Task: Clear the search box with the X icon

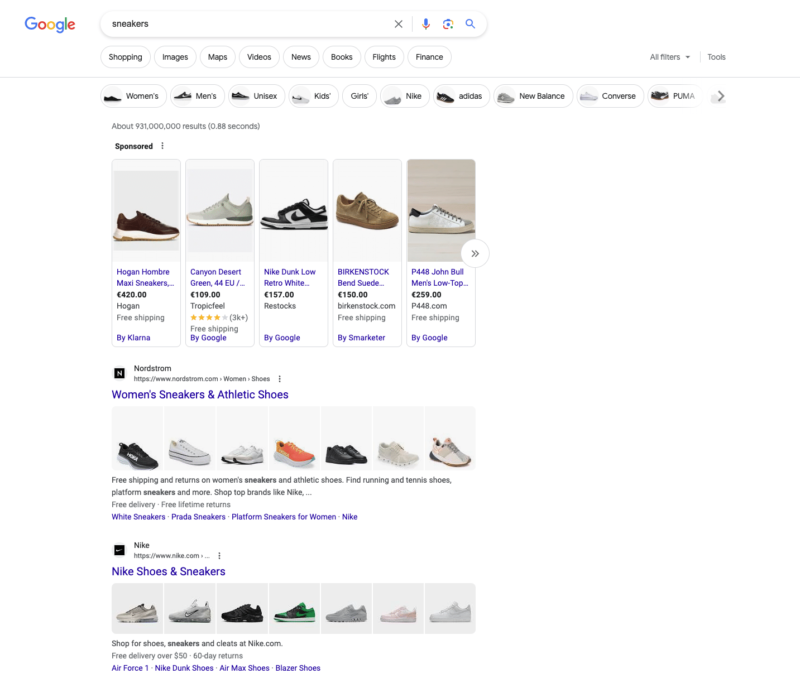Action: [398, 24]
